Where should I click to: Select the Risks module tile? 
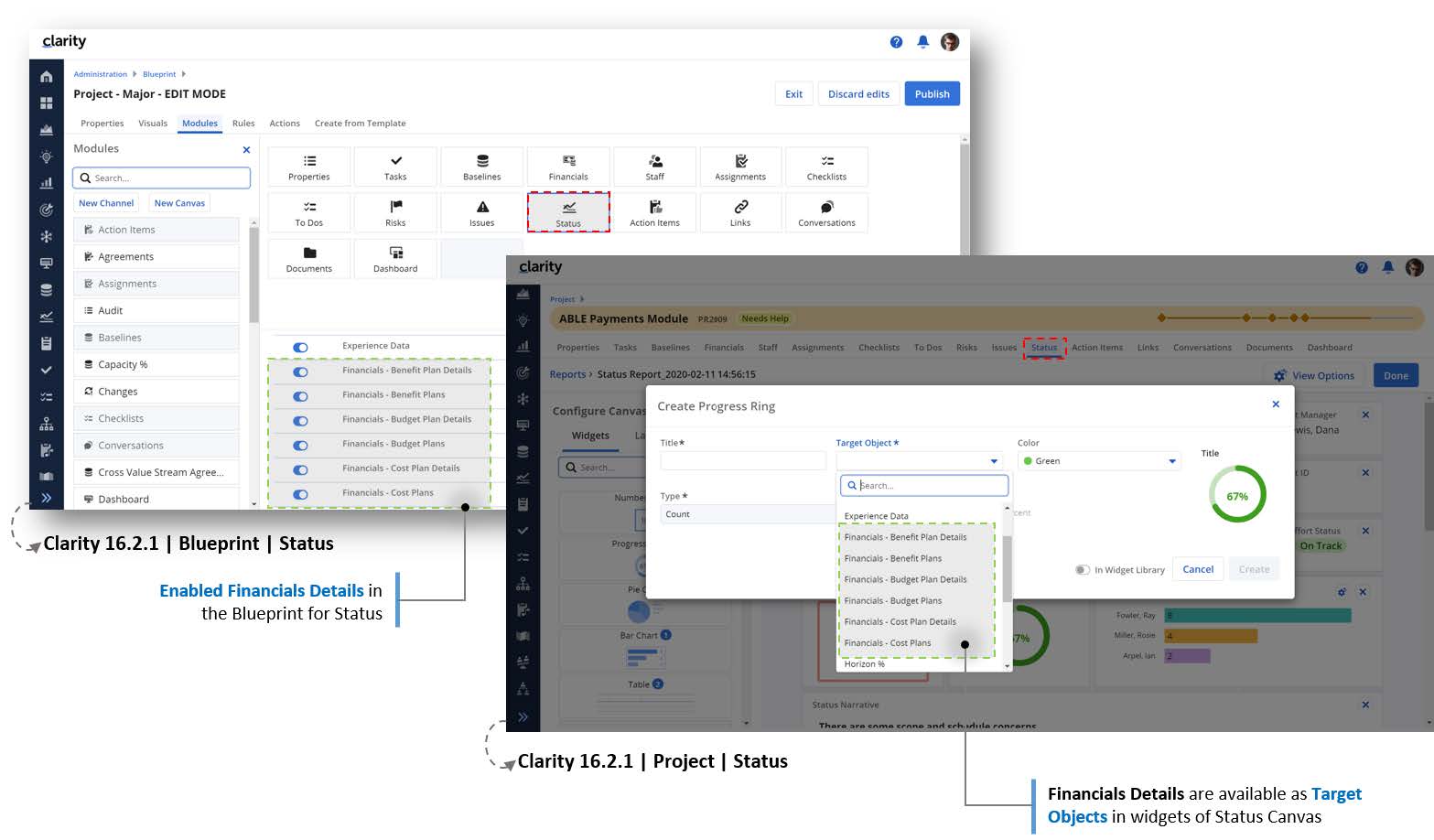click(x=395, y=212)
